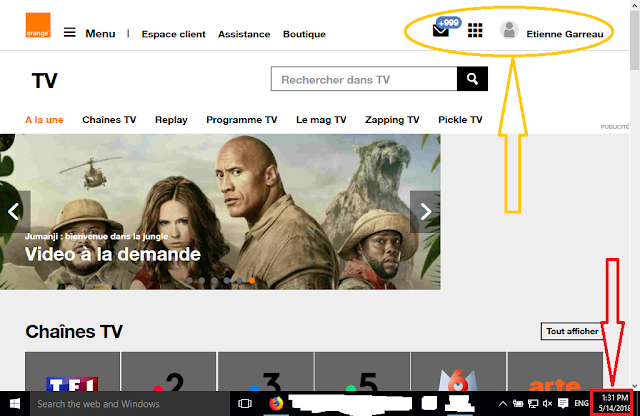Click the Menu label in header
640x416 pixels.
pyautogui.click(x=100, y=33)
